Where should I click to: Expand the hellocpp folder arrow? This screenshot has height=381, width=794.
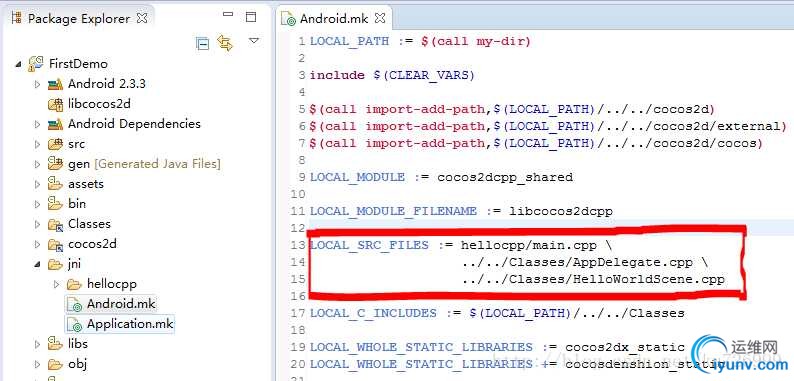click(56, 284)
